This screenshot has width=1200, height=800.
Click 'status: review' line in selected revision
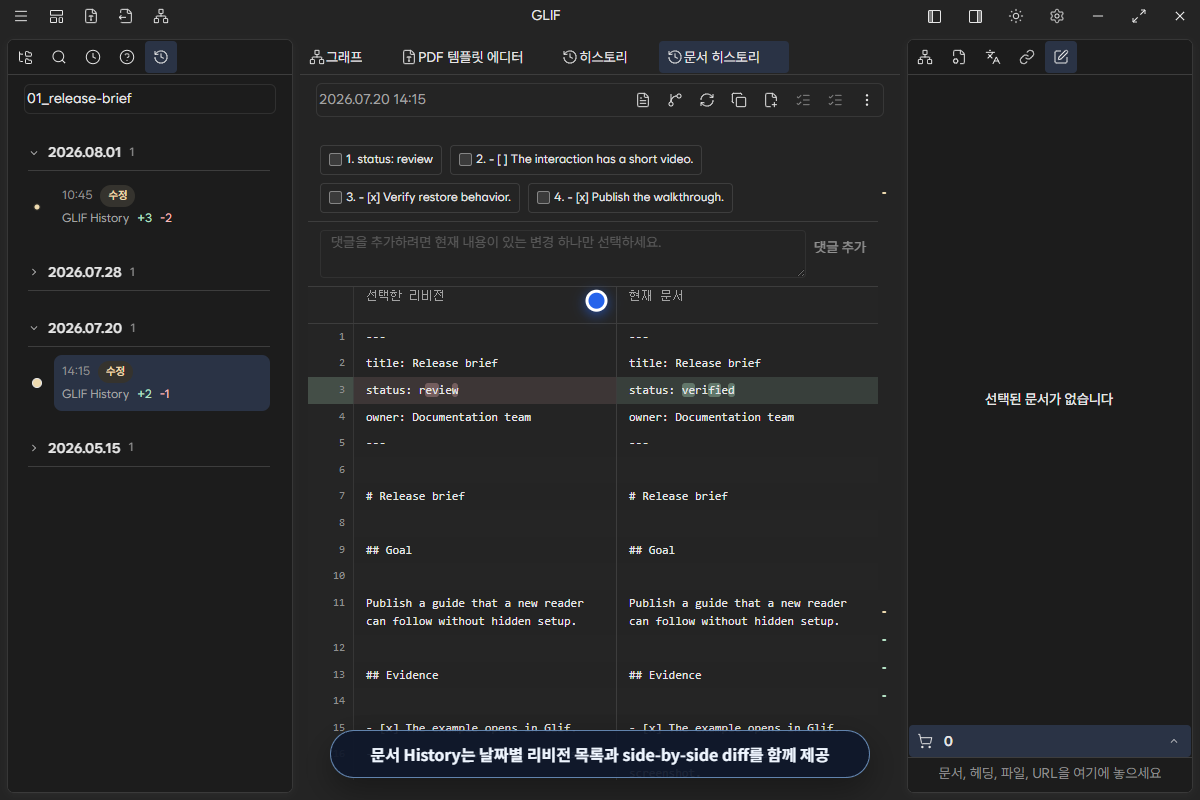point(412,390)
